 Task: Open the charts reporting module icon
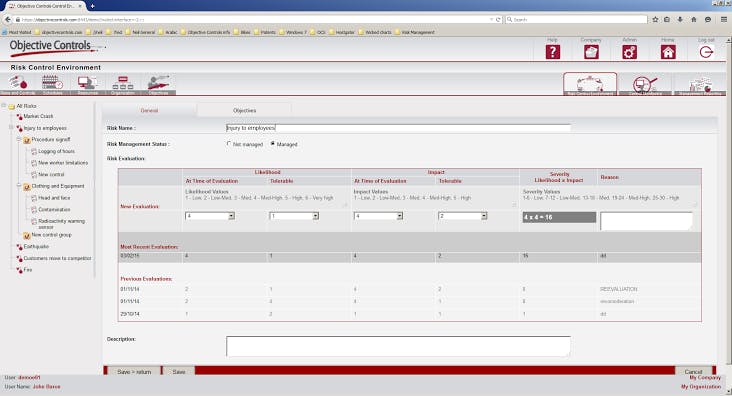700,85
